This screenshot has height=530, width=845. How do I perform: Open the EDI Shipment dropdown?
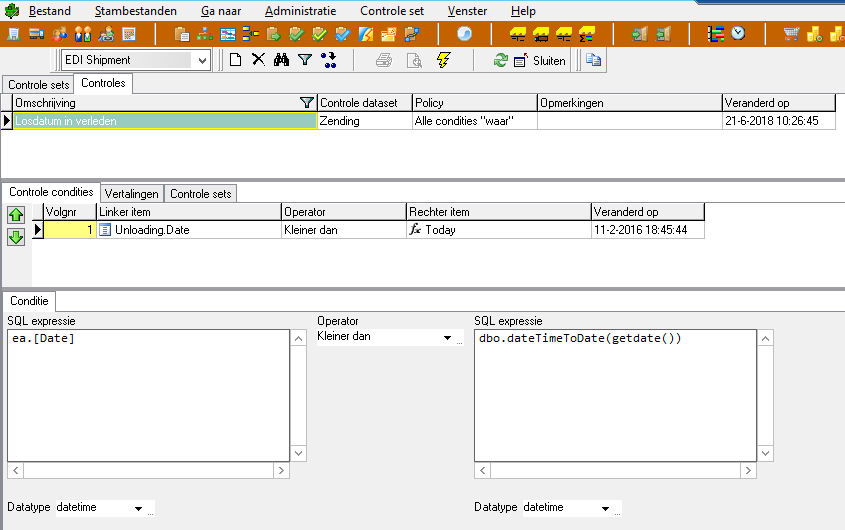click(203, 61)
